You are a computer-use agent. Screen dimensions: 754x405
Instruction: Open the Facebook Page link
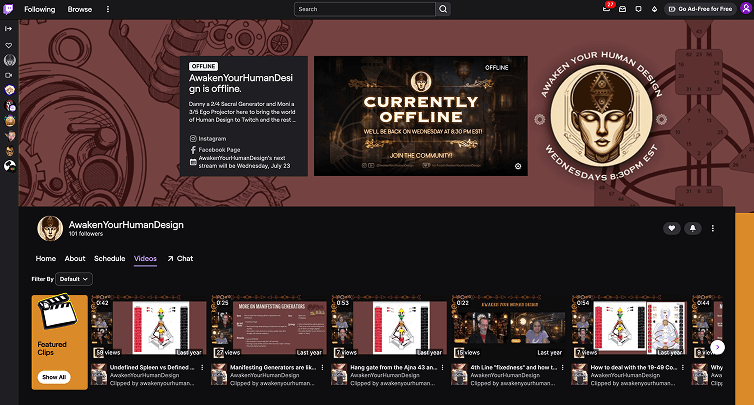[x=215, y=150]
